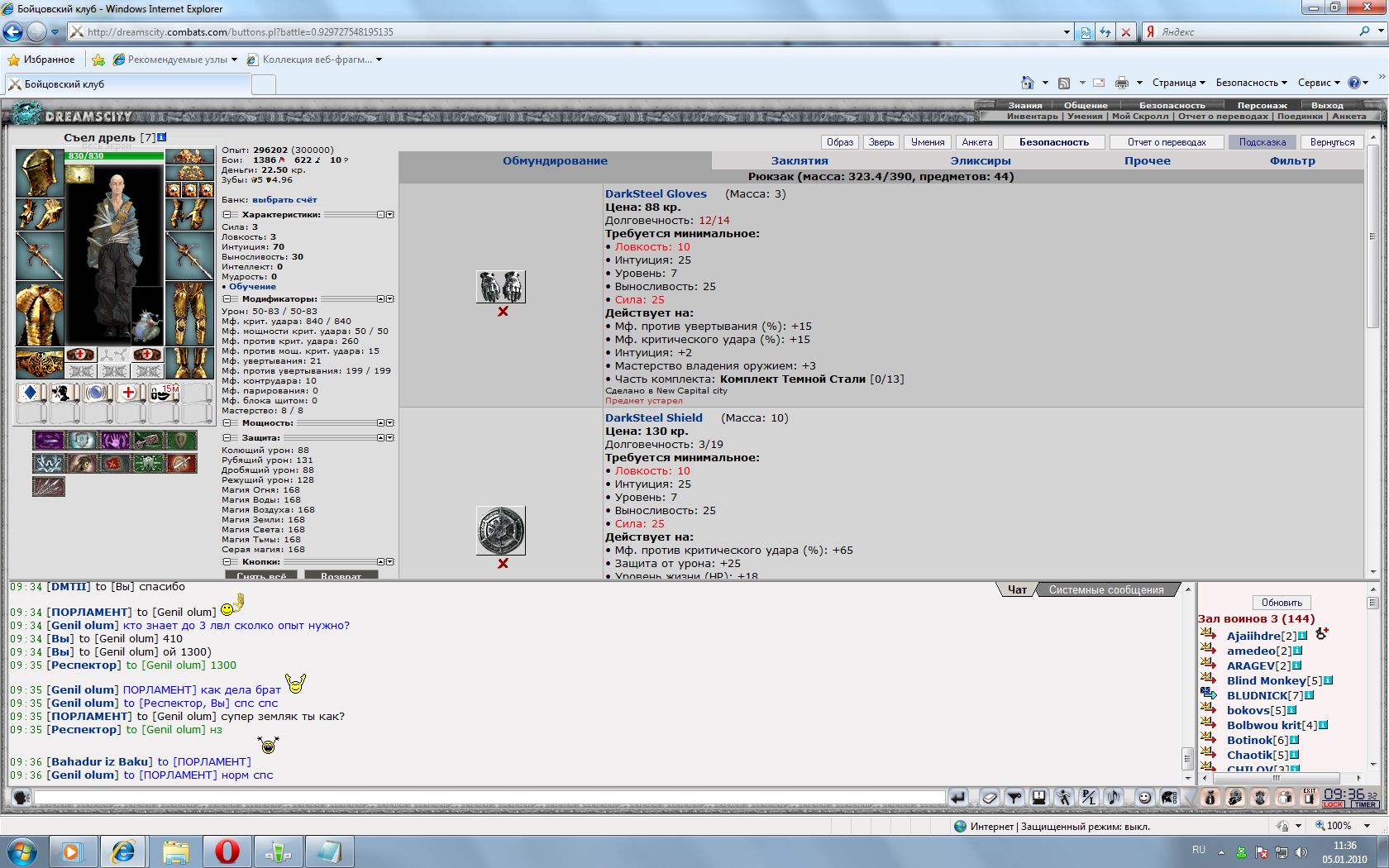Collapse the Защита section minus box
Image resolution: width=1389 pixels, height=868 pixels.
coord(226,438)
